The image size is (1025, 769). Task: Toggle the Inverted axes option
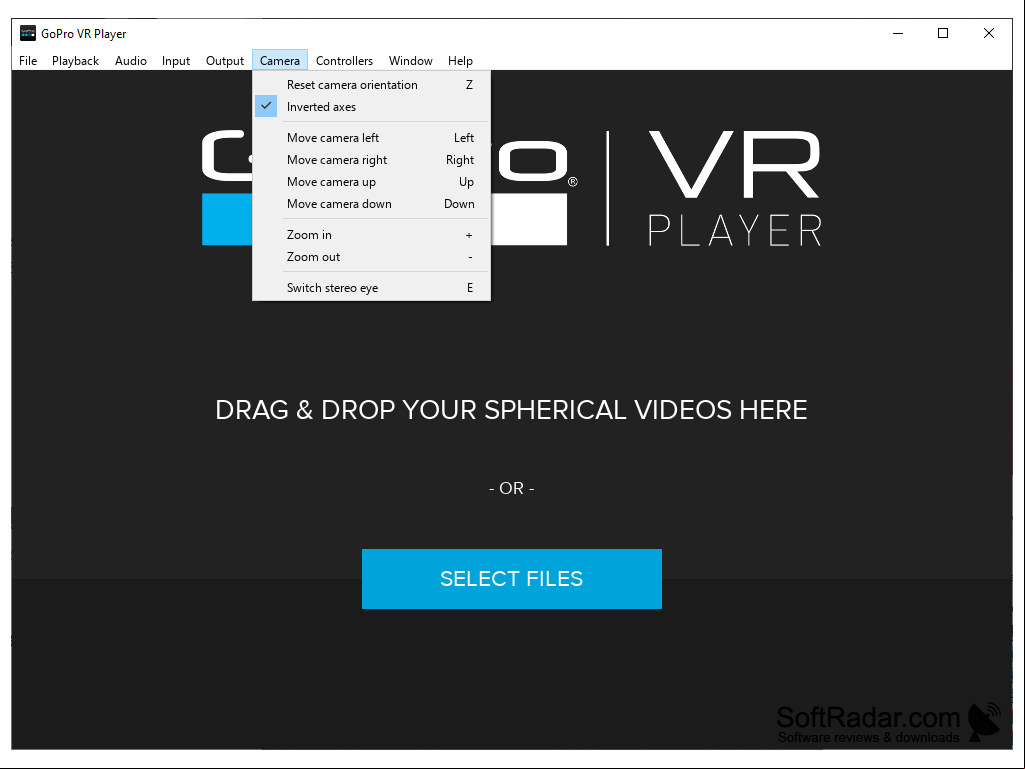[371, 107]
